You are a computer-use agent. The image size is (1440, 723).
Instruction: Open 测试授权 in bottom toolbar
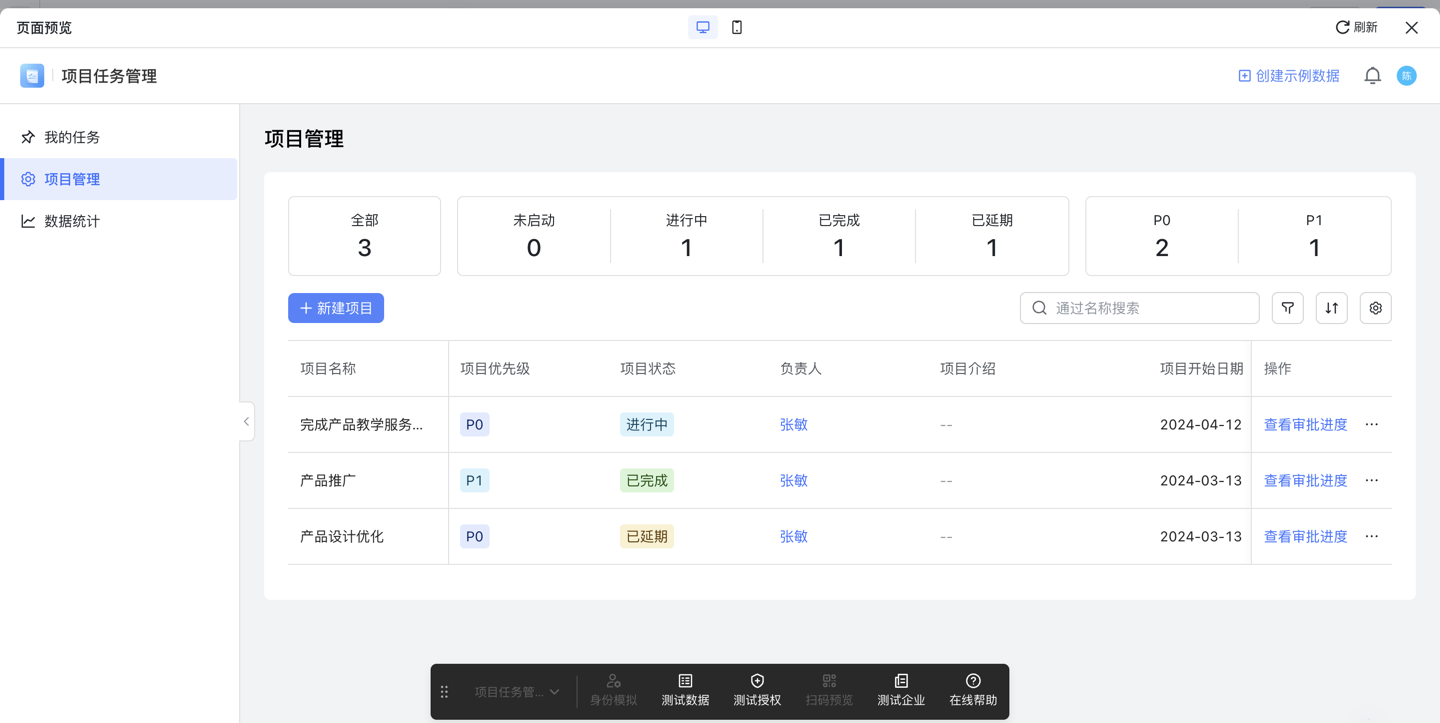click(757, 691)
